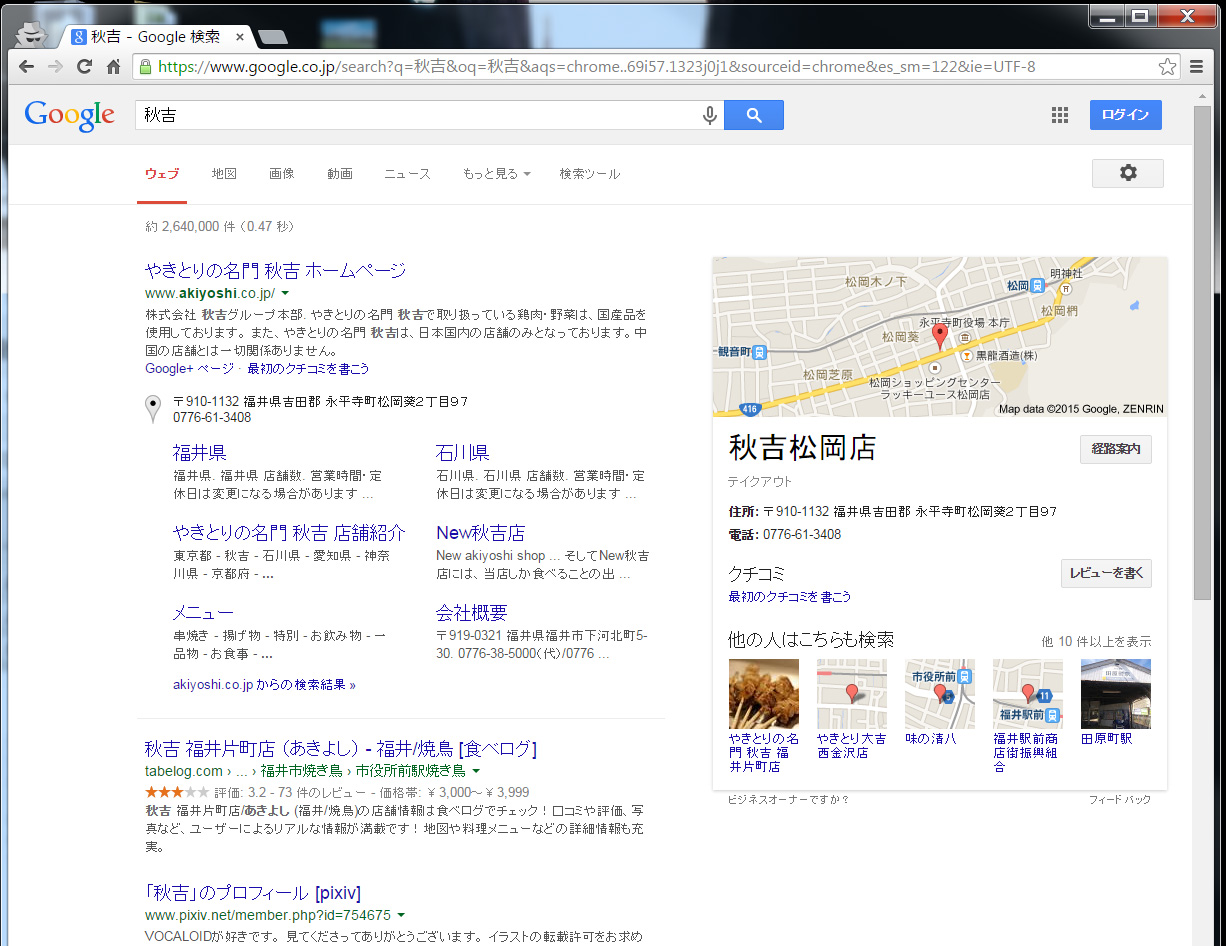Image resolution: width=1226 pixels, height=946 pixels.
Task: Click the blue magnifier search button
Action: [754, 115]
